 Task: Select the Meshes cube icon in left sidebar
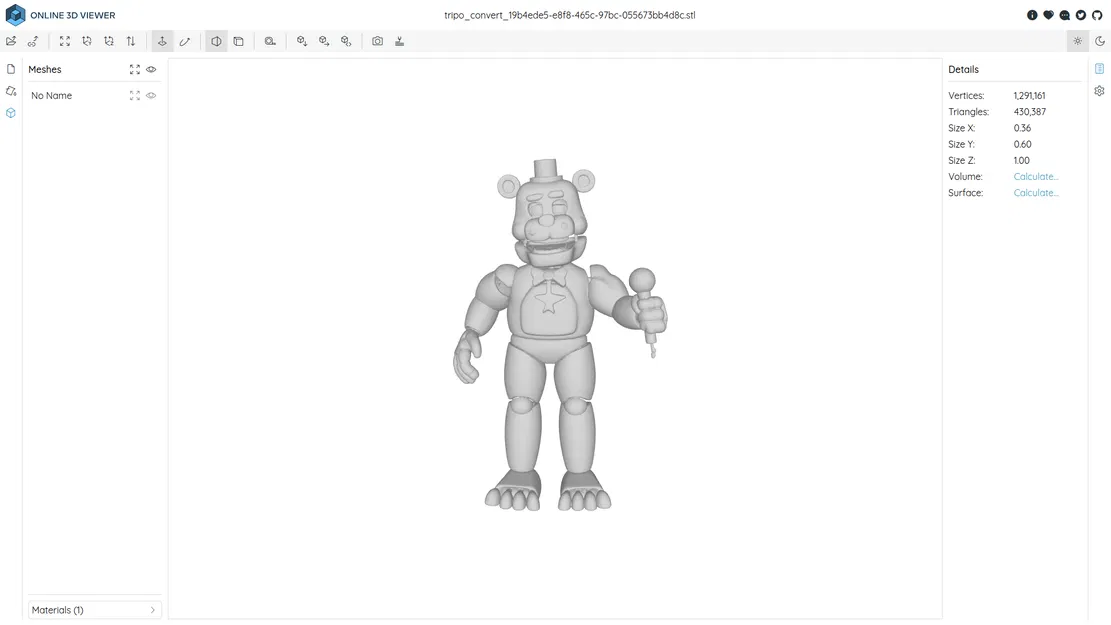10,113
